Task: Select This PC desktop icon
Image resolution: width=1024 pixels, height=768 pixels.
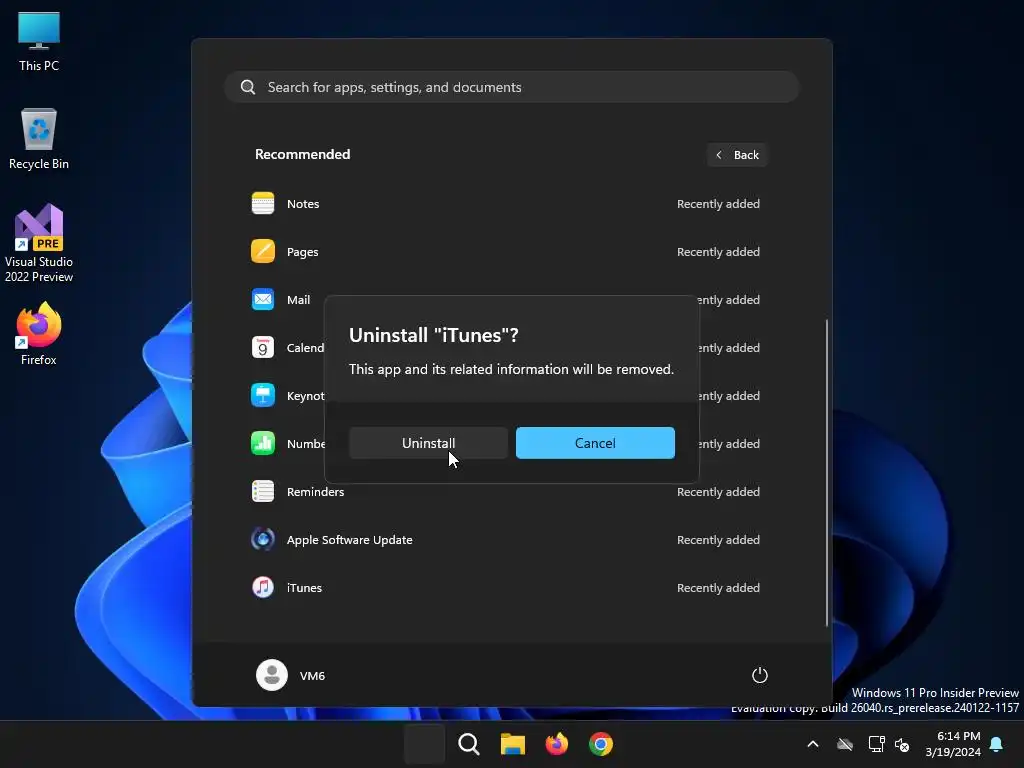Action: [x=39, y=42]
